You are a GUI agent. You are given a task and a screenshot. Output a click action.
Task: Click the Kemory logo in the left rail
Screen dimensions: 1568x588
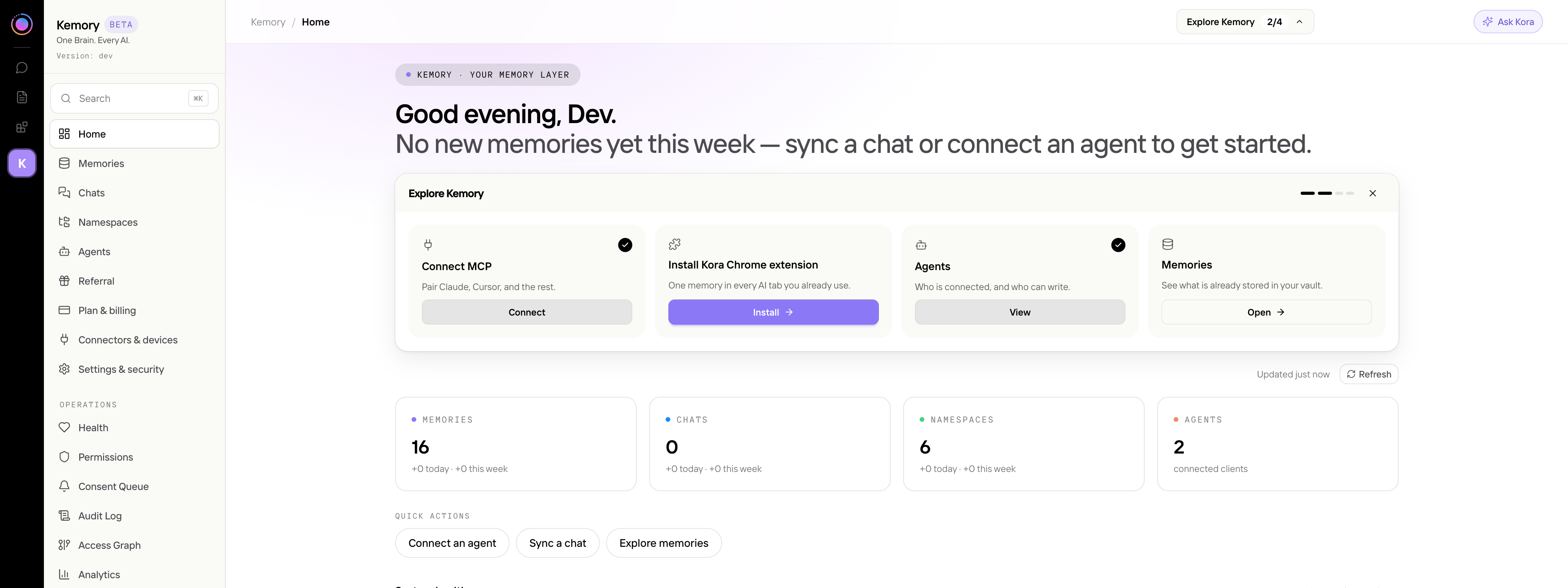click(22, 24)
